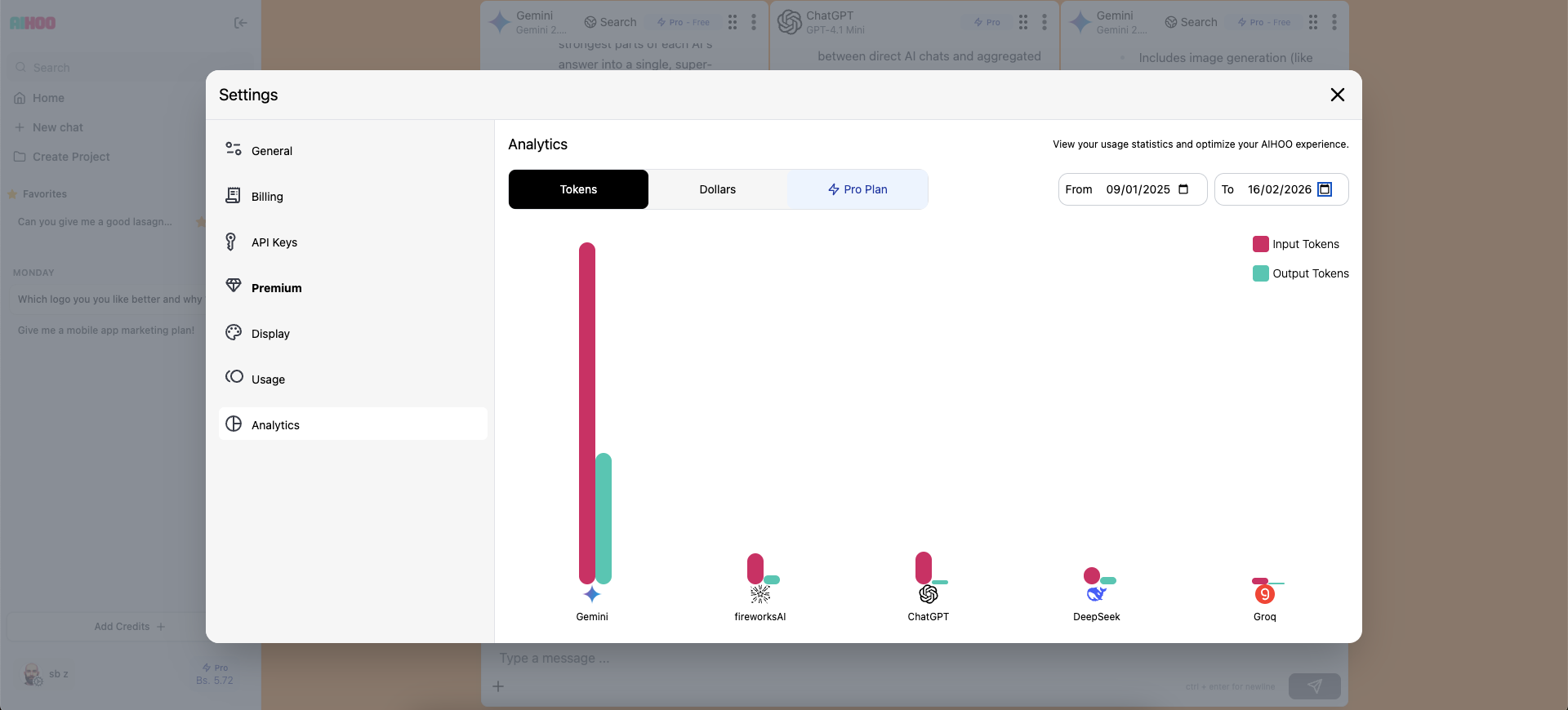Toggle Input Tokens legend swatch
Viewport: 1568px width, 710px height.
(1260, 244)
